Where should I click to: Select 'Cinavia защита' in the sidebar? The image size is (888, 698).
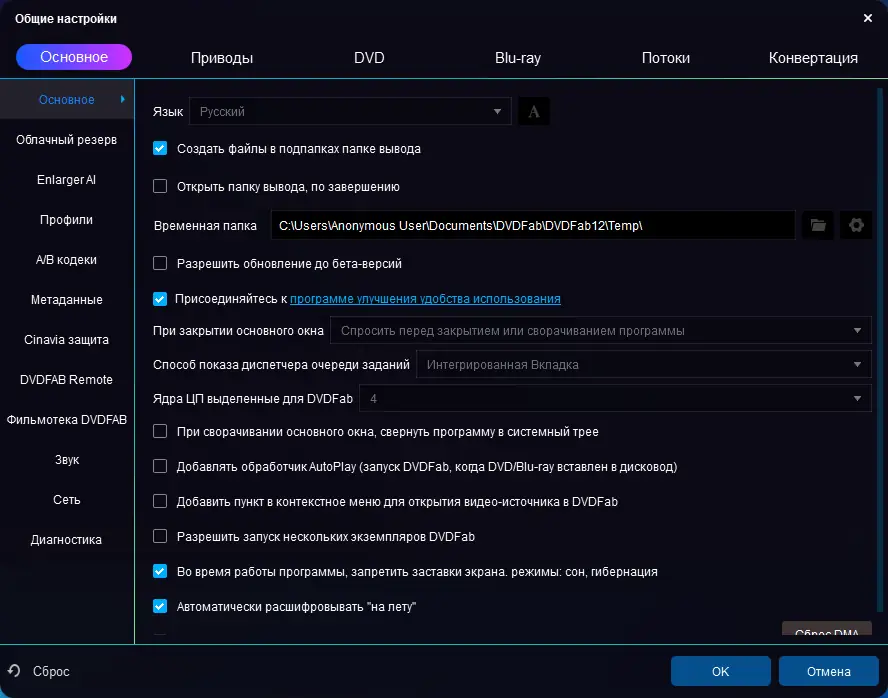pyautogui.click(x=66, y=340)
